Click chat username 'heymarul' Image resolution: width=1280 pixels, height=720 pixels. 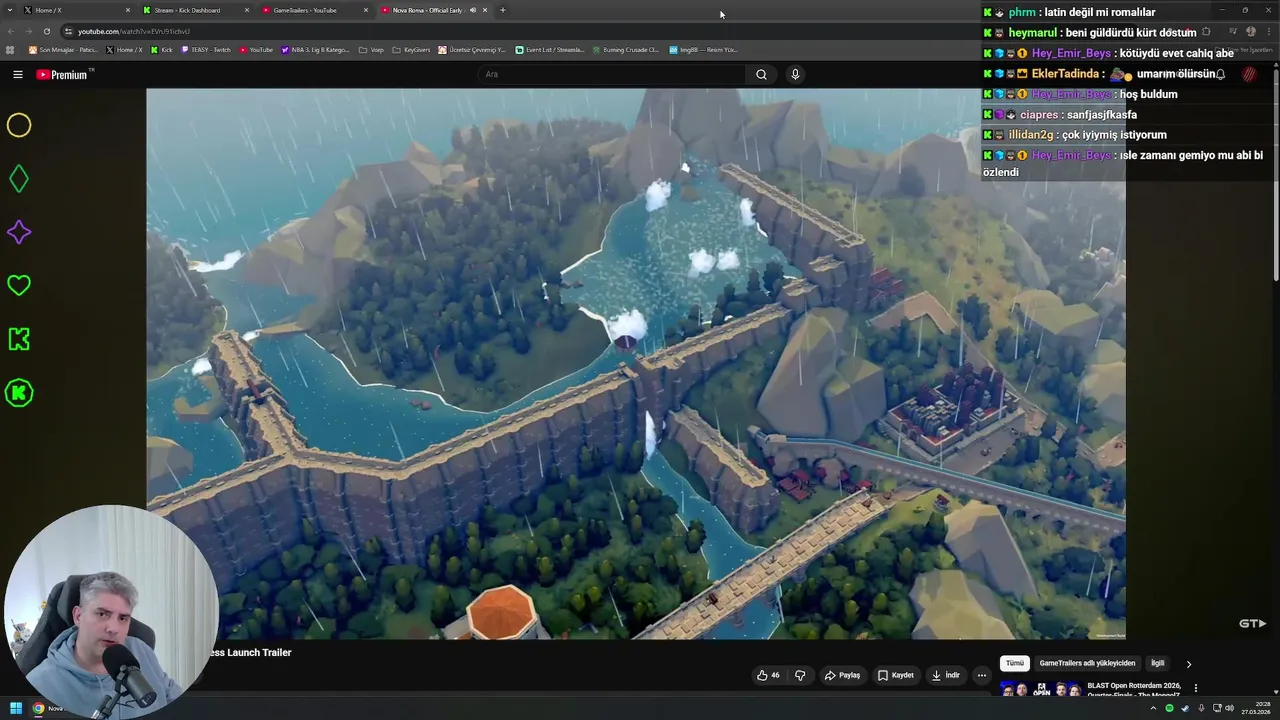(x=1032, y=33)
